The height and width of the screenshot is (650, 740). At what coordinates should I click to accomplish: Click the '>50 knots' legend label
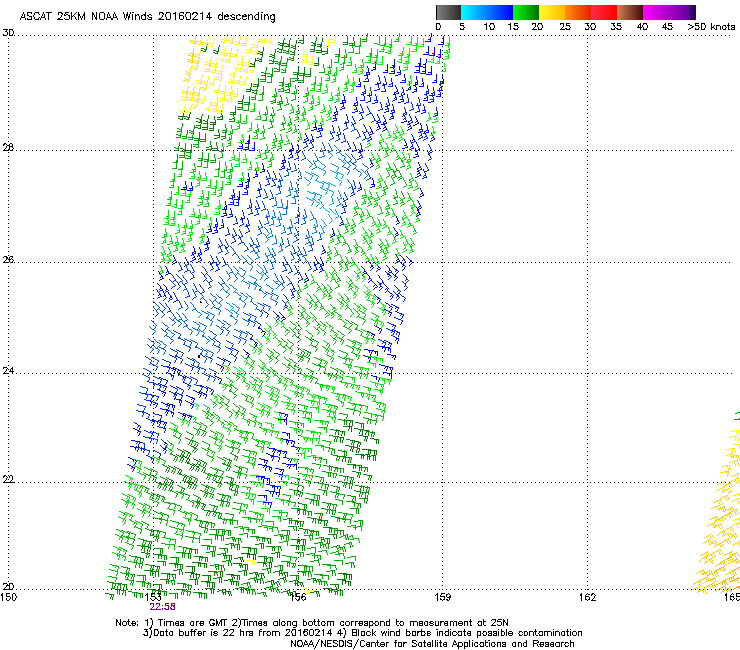[x=711, y=27]
